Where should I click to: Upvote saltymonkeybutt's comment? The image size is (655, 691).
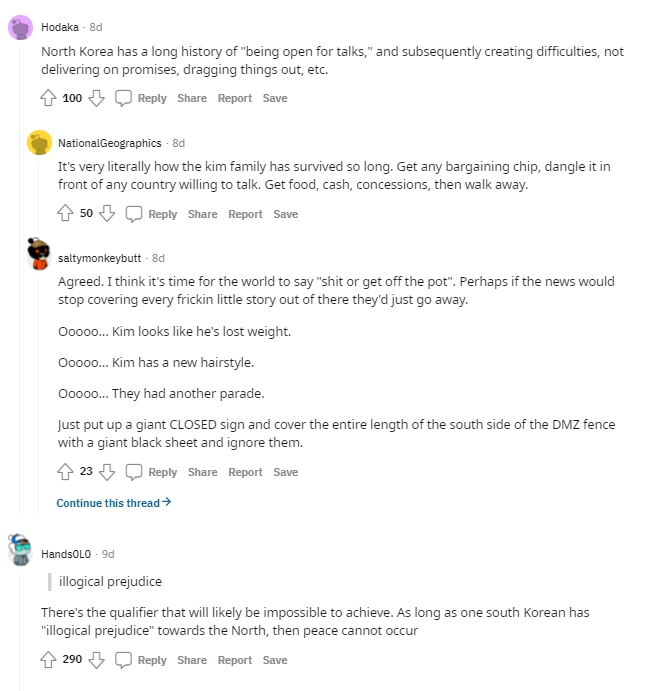(x=65, y=472)
